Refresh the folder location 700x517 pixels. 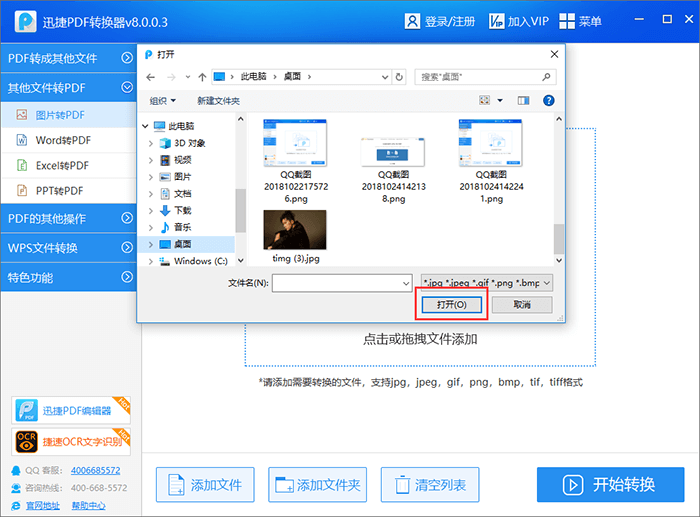(399, 77)
